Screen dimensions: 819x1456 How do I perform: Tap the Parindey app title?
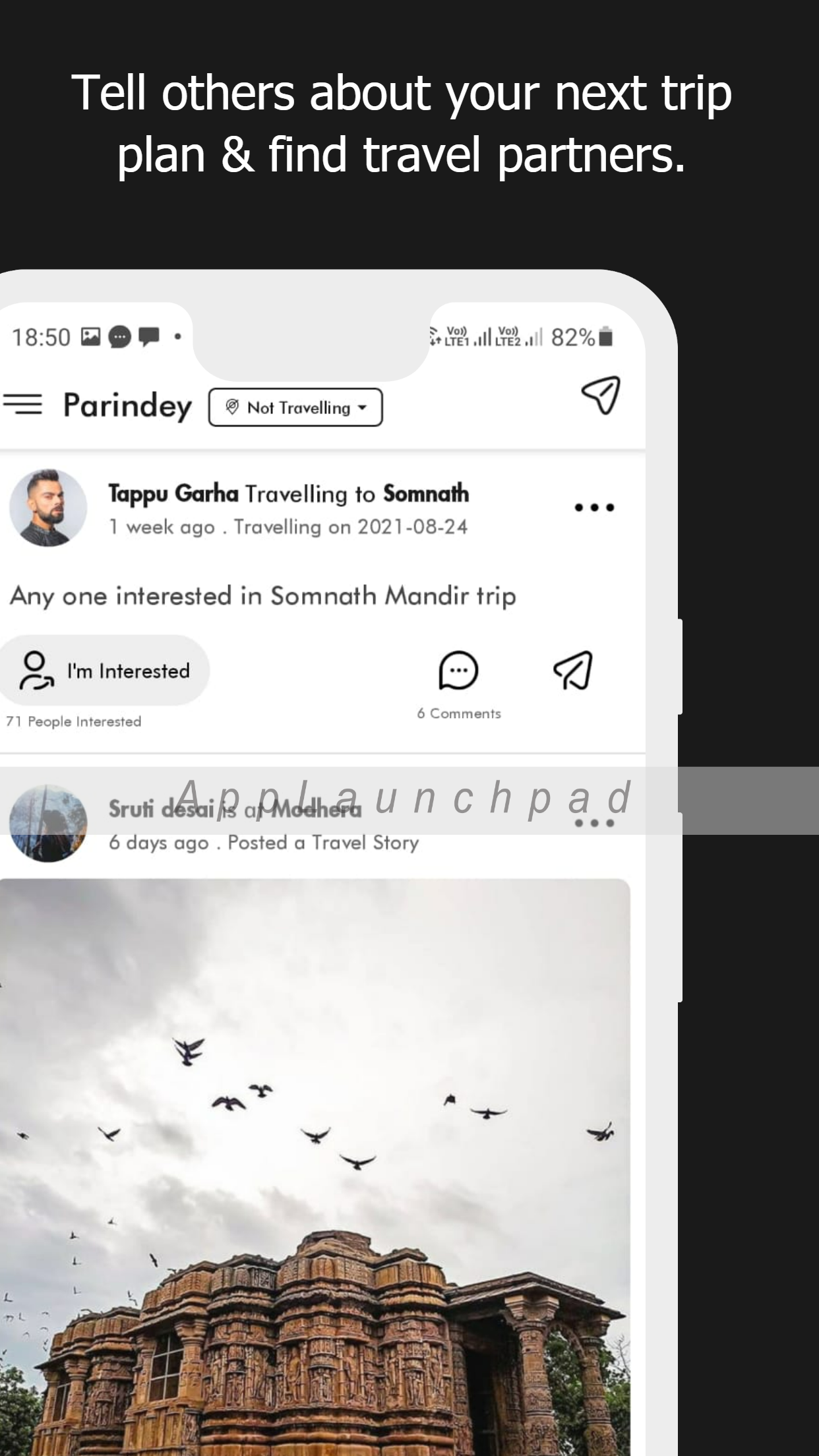point(127,406)
